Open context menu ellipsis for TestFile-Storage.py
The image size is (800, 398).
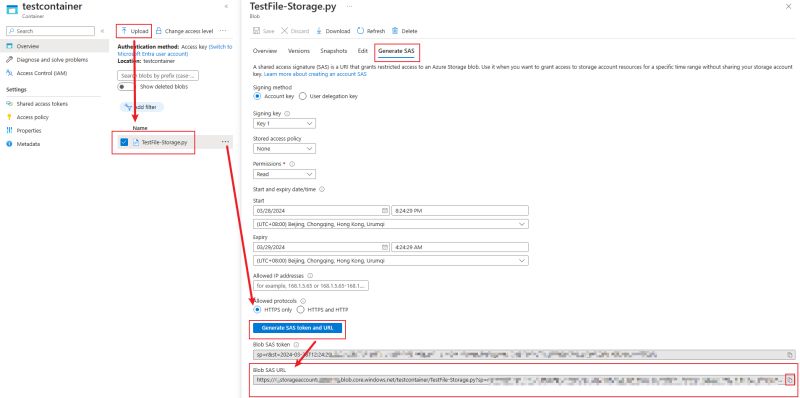point(226,142)
